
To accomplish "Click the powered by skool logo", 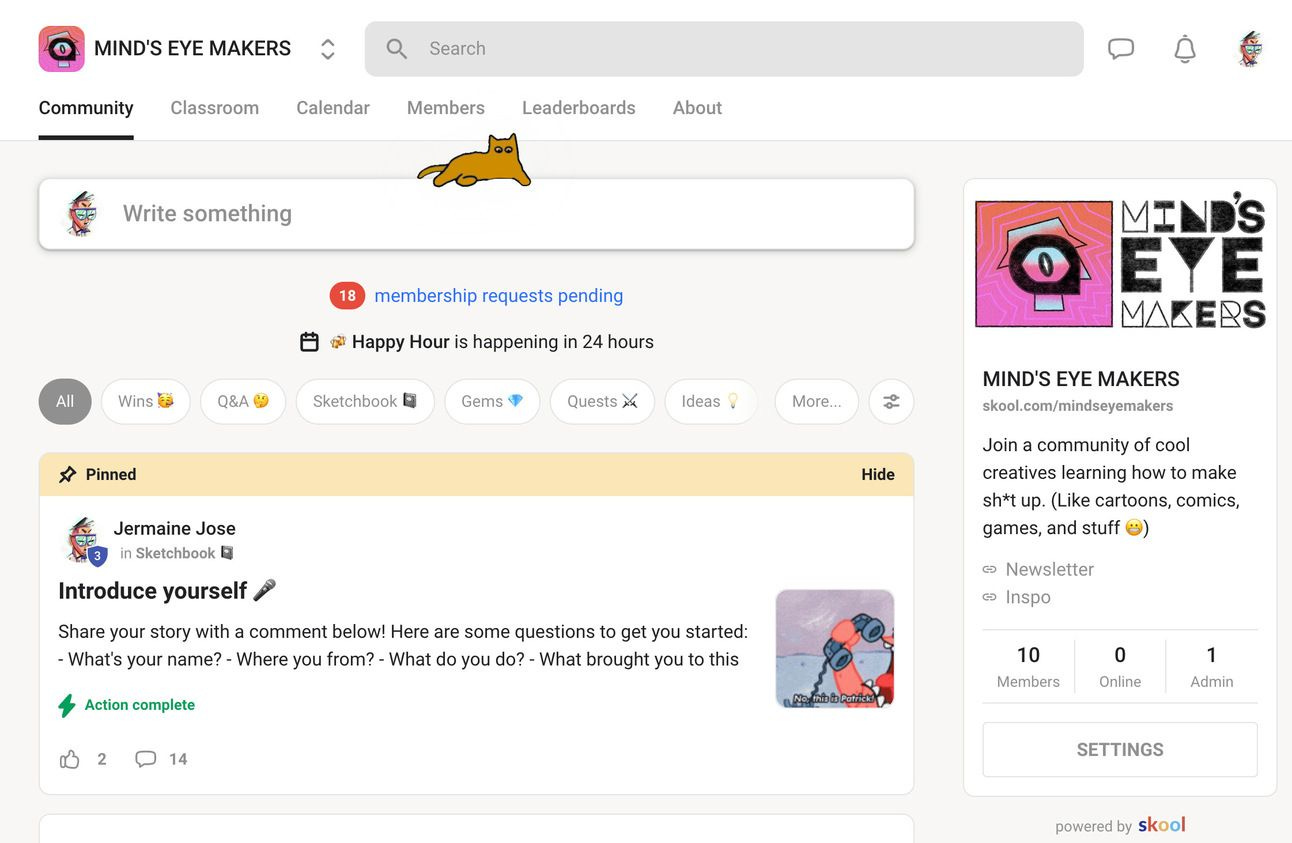I will pos(1162,825).
